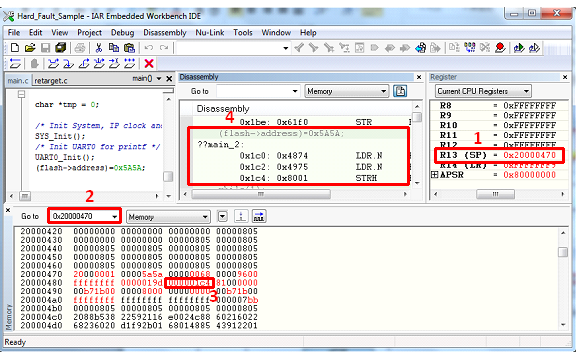Switch to the retarget.c editor tab
The width and height of the screenshot is (576, 360).
(51, 80)
